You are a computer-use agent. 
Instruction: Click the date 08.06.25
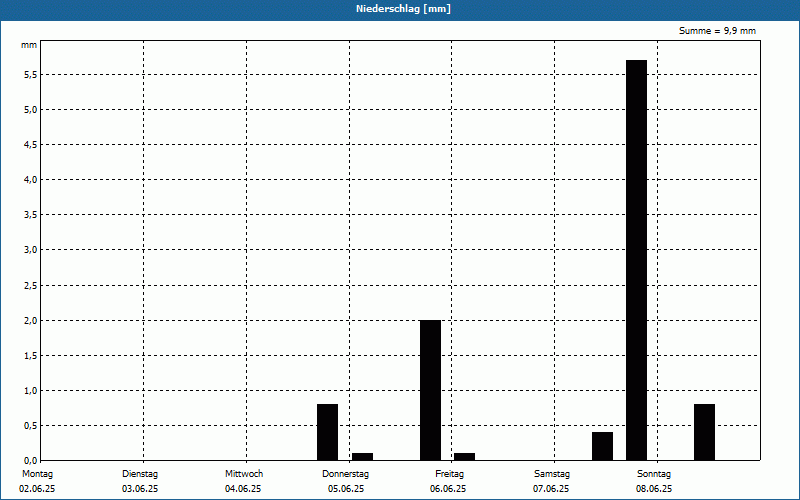coord(654,489)
